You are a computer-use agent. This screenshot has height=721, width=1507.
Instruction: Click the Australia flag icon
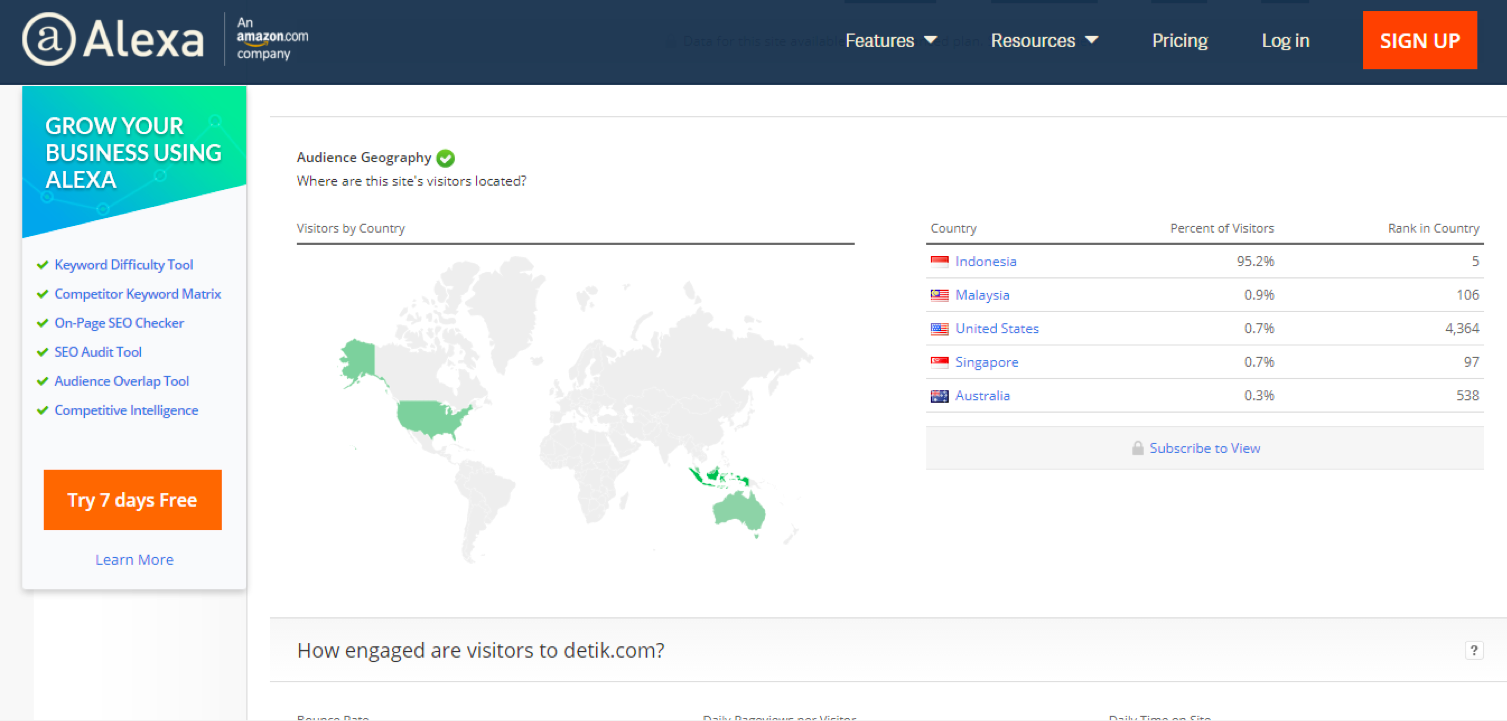[x=939, y=396]
